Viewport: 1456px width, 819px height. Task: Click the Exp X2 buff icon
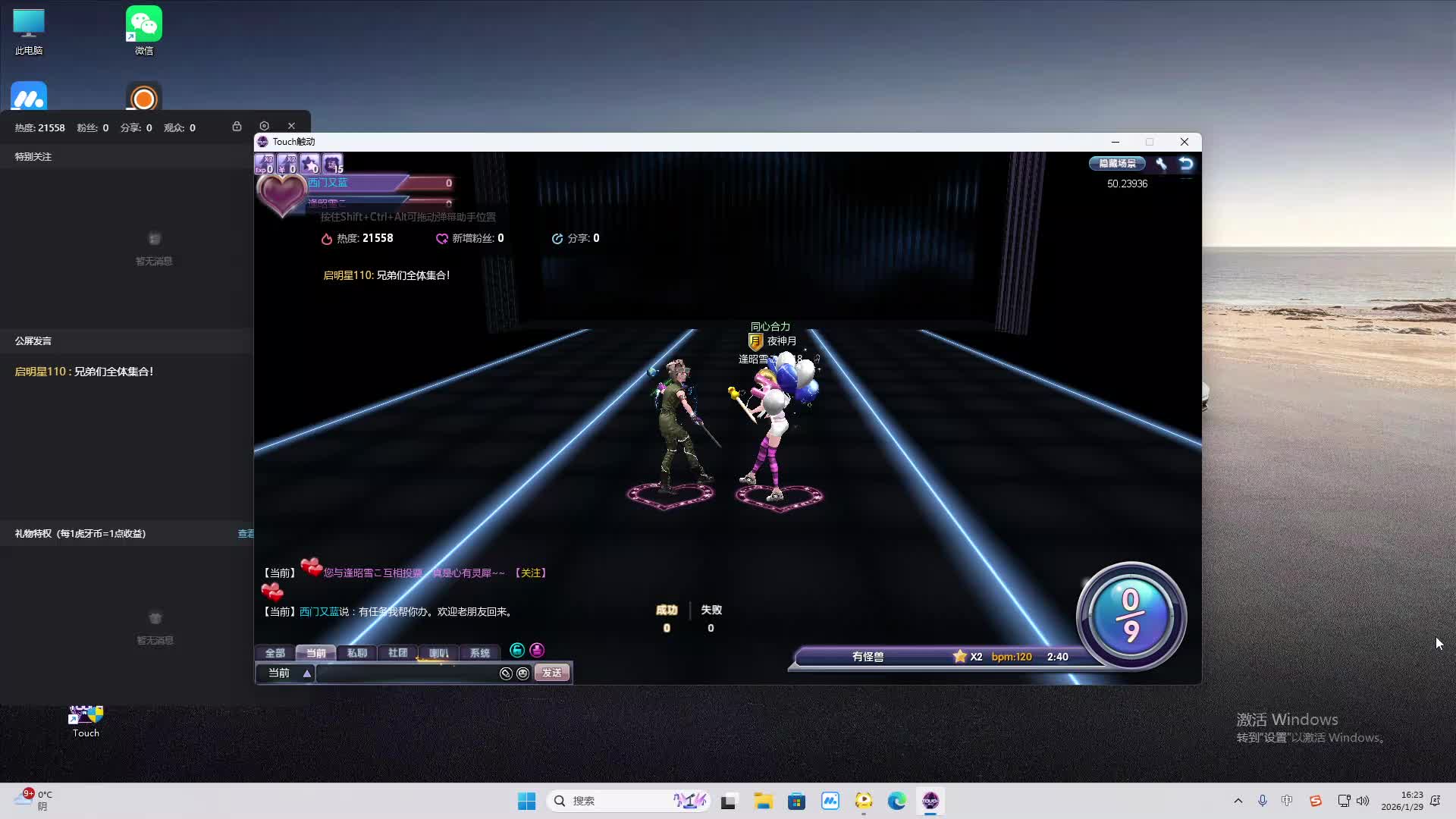(264, 164)
